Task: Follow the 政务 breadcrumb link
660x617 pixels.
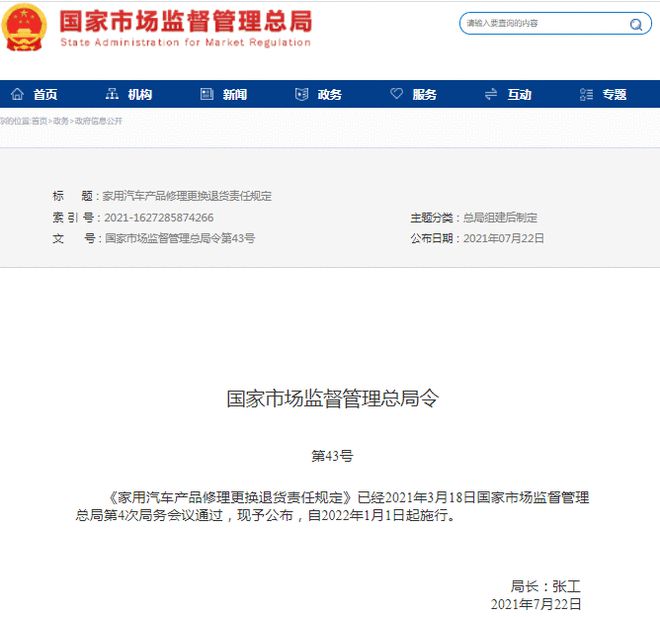Action: [61, 121]
